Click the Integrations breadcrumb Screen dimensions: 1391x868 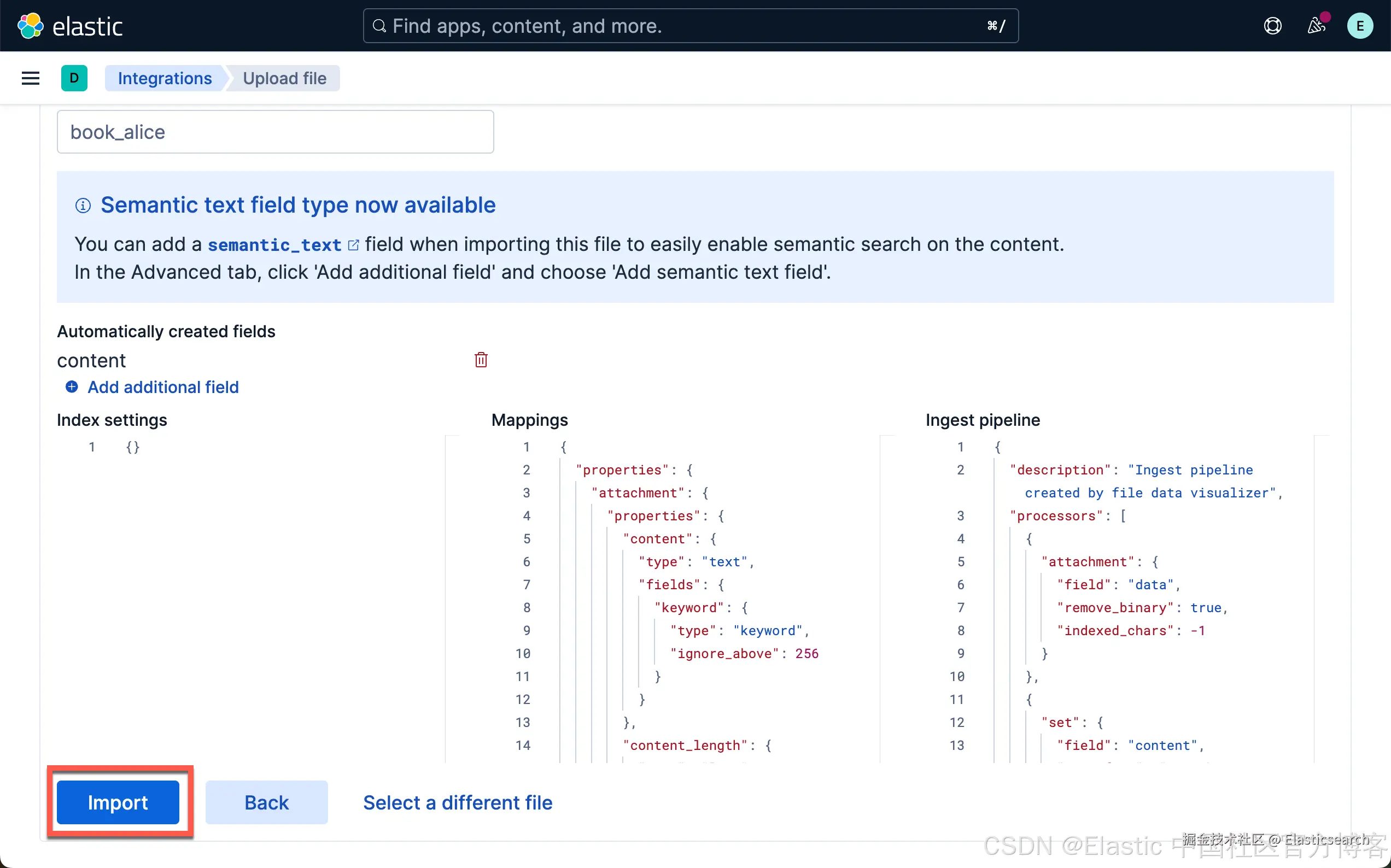click(165, 78)
